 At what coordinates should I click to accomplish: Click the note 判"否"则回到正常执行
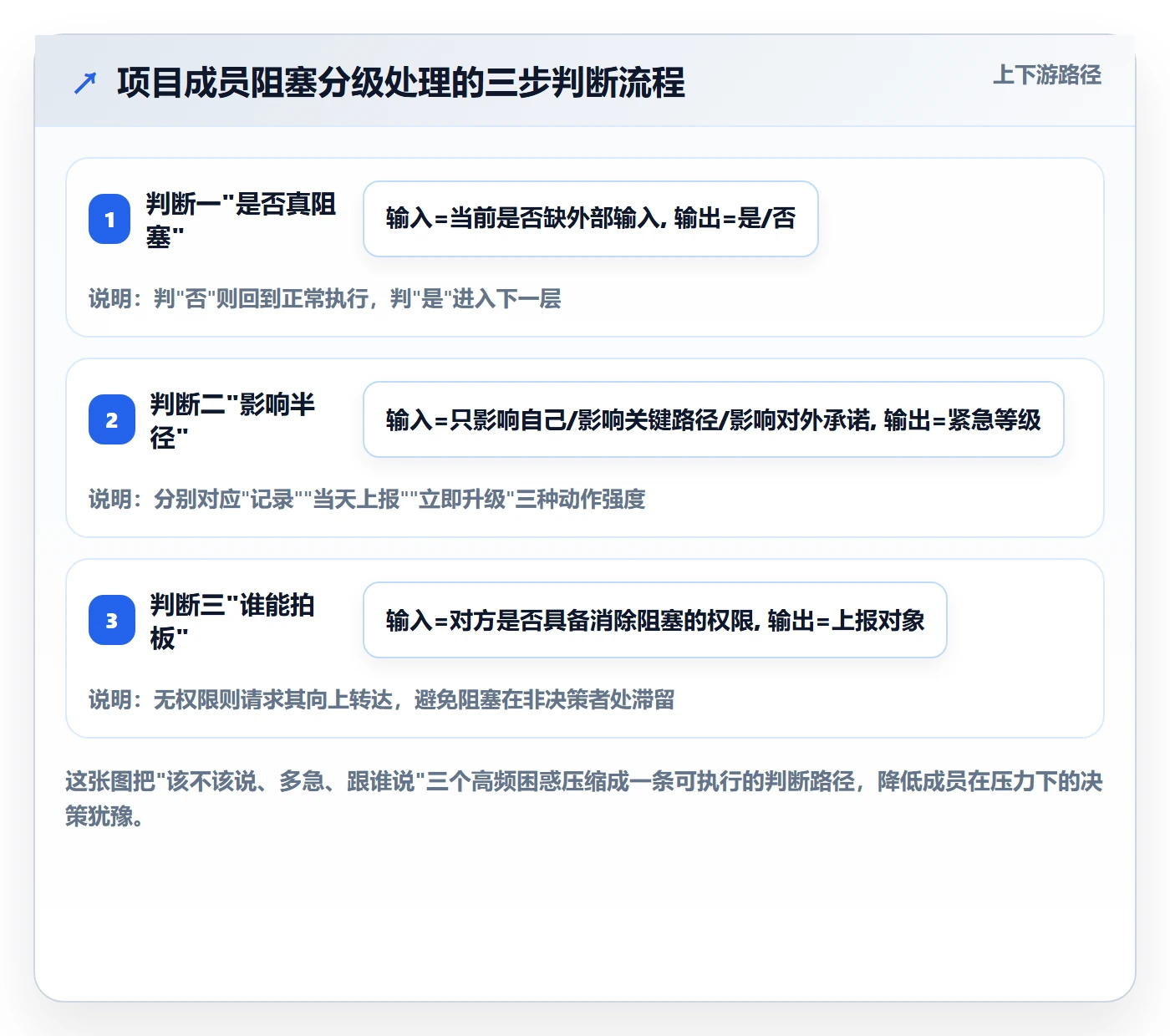(325, 298)
